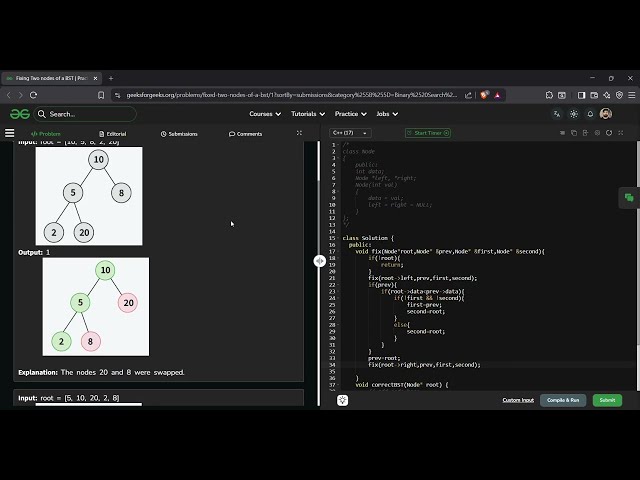640x480 pixels.
Task: Click the editor format lines icon
Action: tap(562, 133)
